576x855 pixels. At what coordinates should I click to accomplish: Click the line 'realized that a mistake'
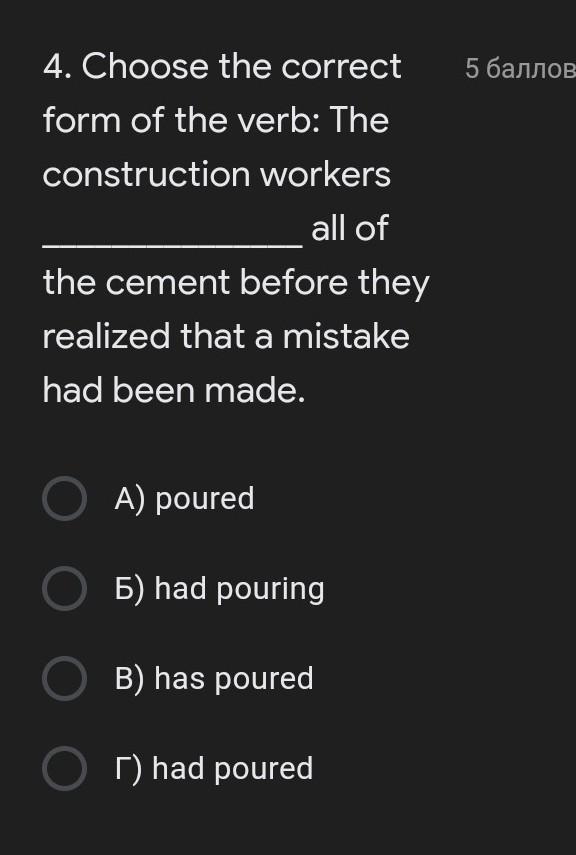click(x=226, y=336)
